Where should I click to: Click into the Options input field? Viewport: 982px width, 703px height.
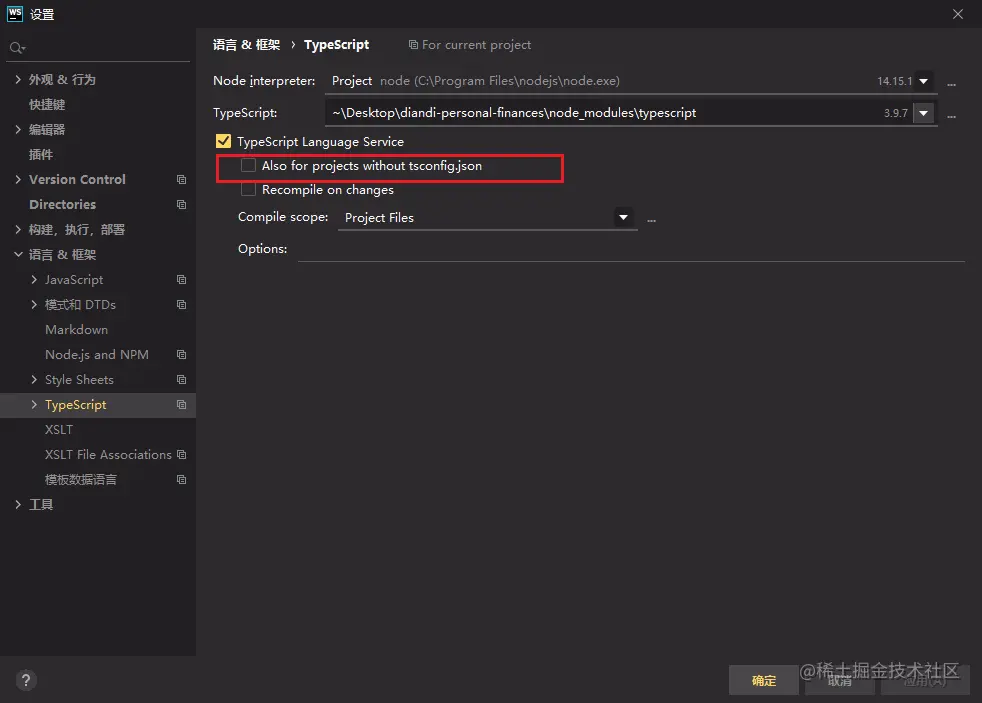(631, 249)
